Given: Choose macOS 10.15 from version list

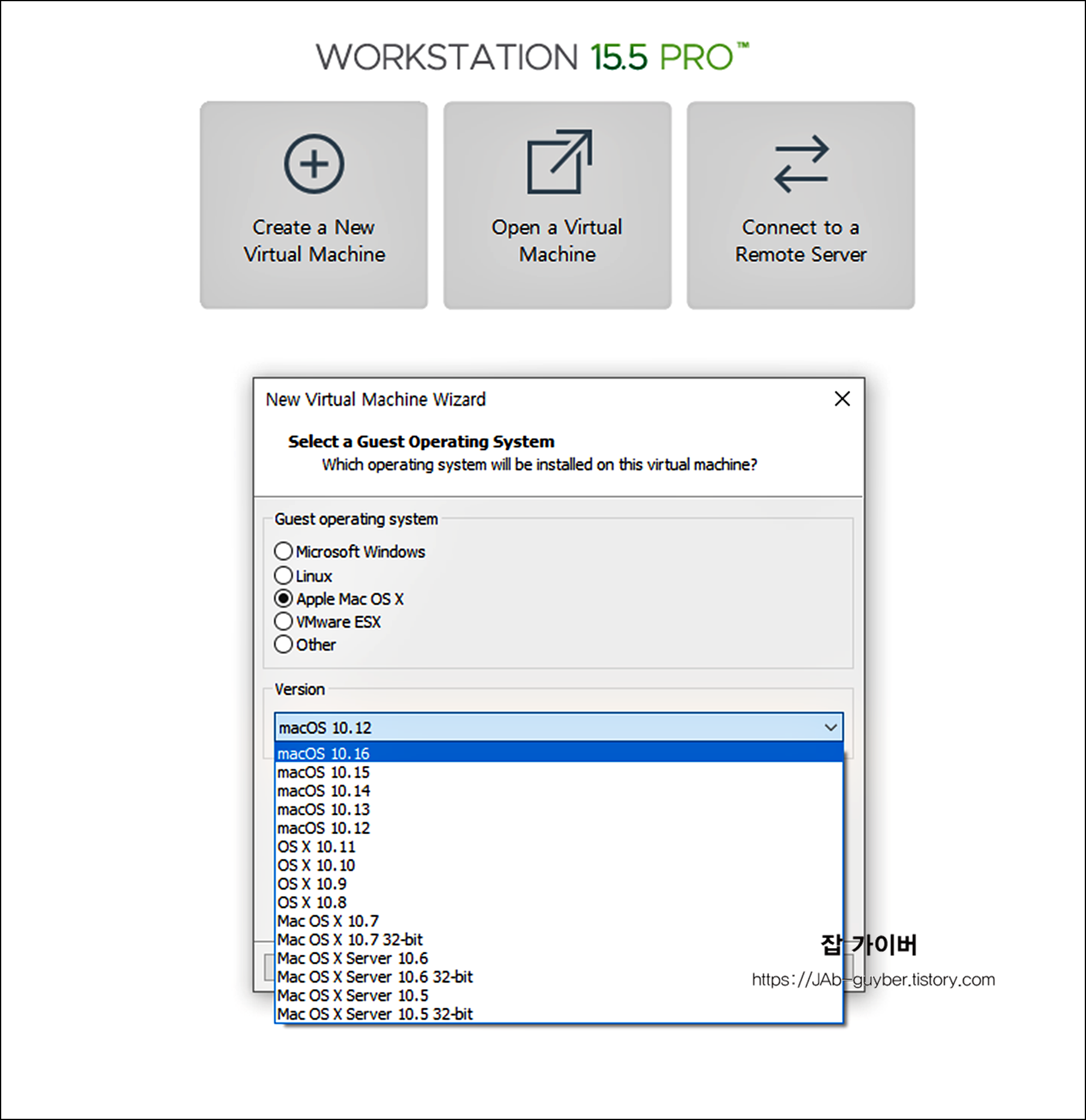Looking at the screenshot, I should (x=559, y=772).
